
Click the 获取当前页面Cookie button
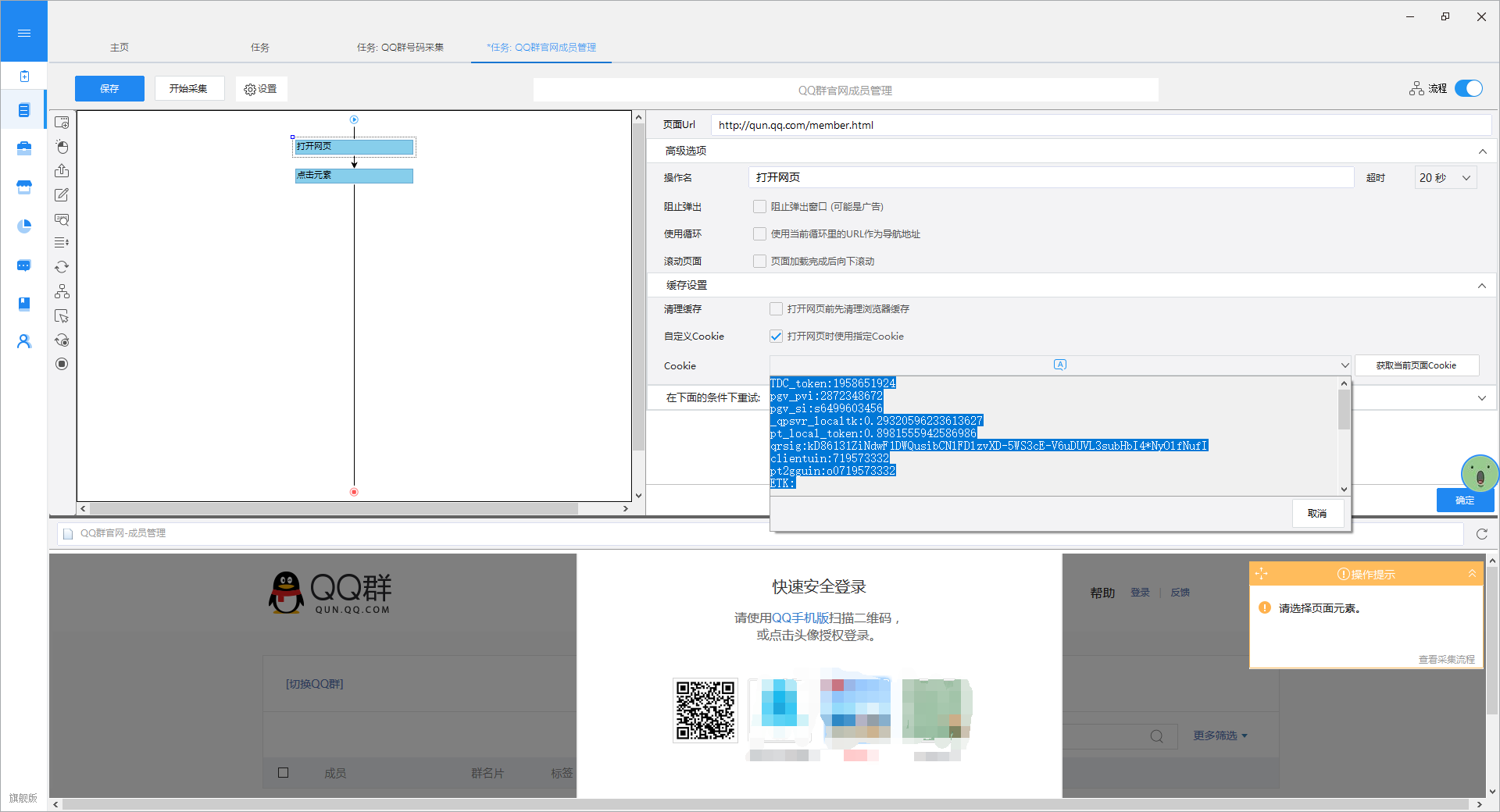[1416, 365]
